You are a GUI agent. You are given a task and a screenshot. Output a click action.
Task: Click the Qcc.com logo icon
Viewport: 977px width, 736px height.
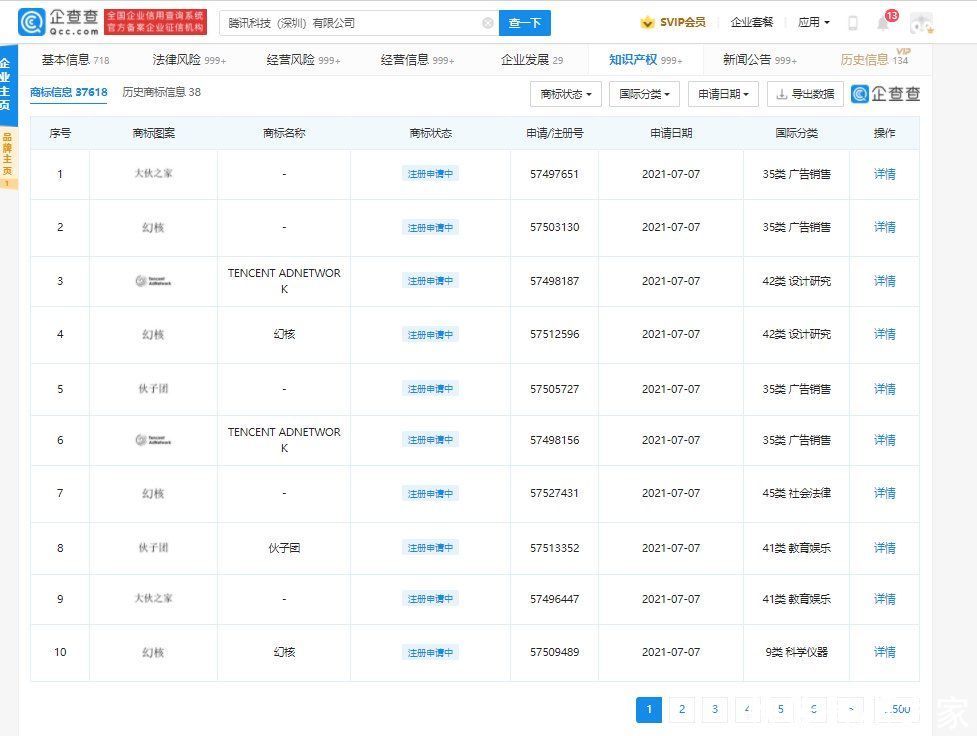pyautogui.click(x=31, y=22)
